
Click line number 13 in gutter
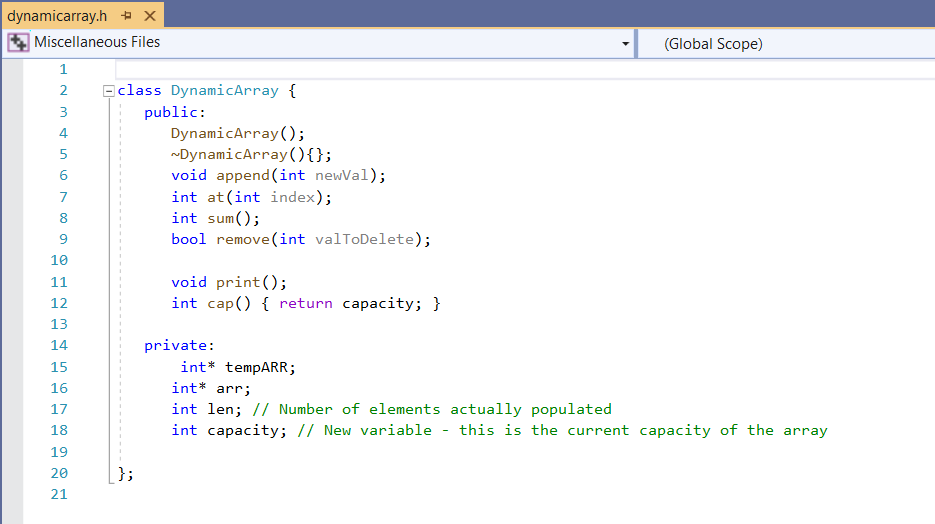point(59,324)
